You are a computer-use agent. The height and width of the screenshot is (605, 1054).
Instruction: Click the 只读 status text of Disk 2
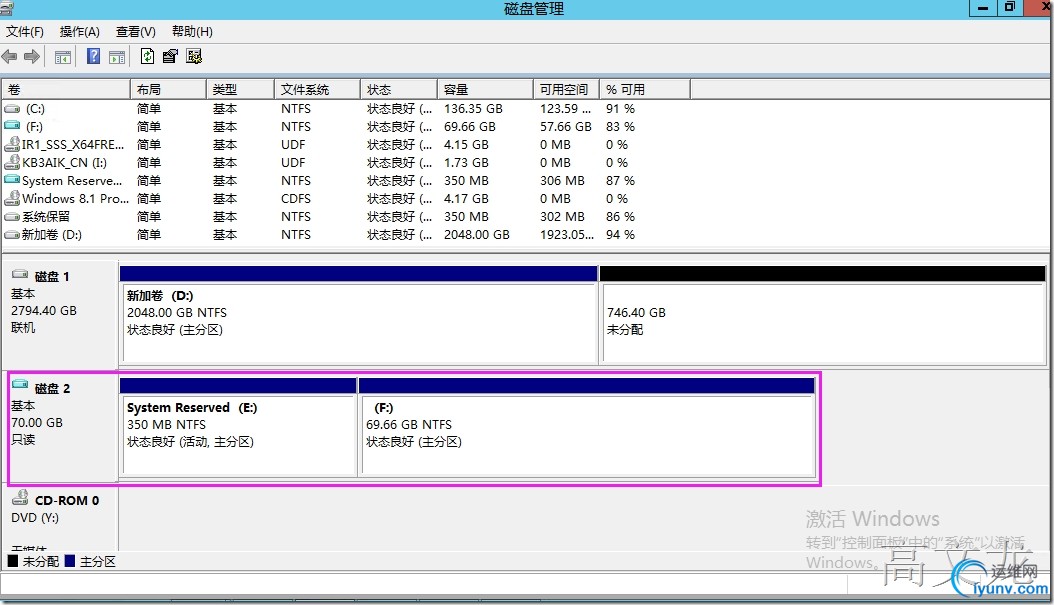23,440
